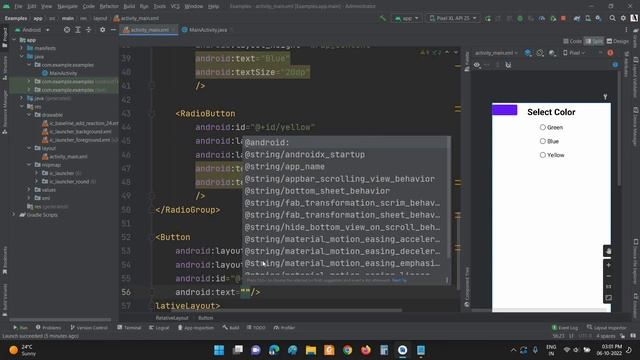Zoom in the layout preview with plus icon
This screenshot has height=360, width=640.
point(608,265)
